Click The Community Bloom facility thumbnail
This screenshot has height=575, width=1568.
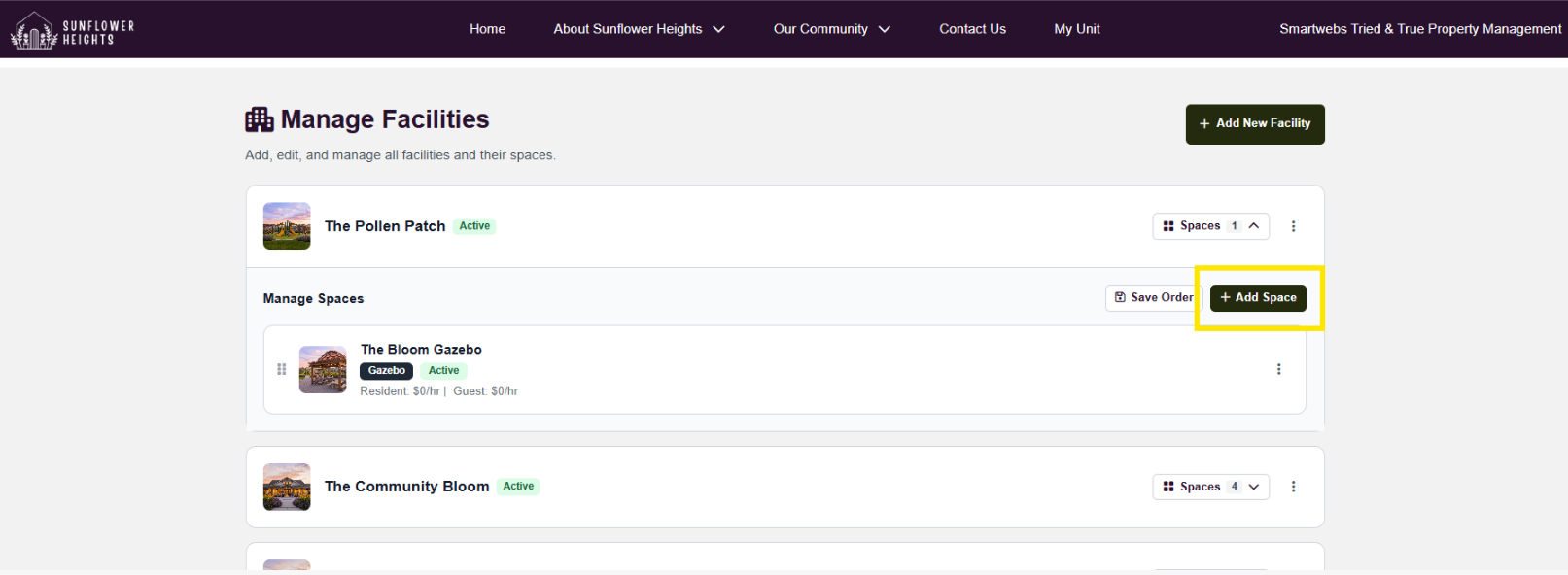287,487
